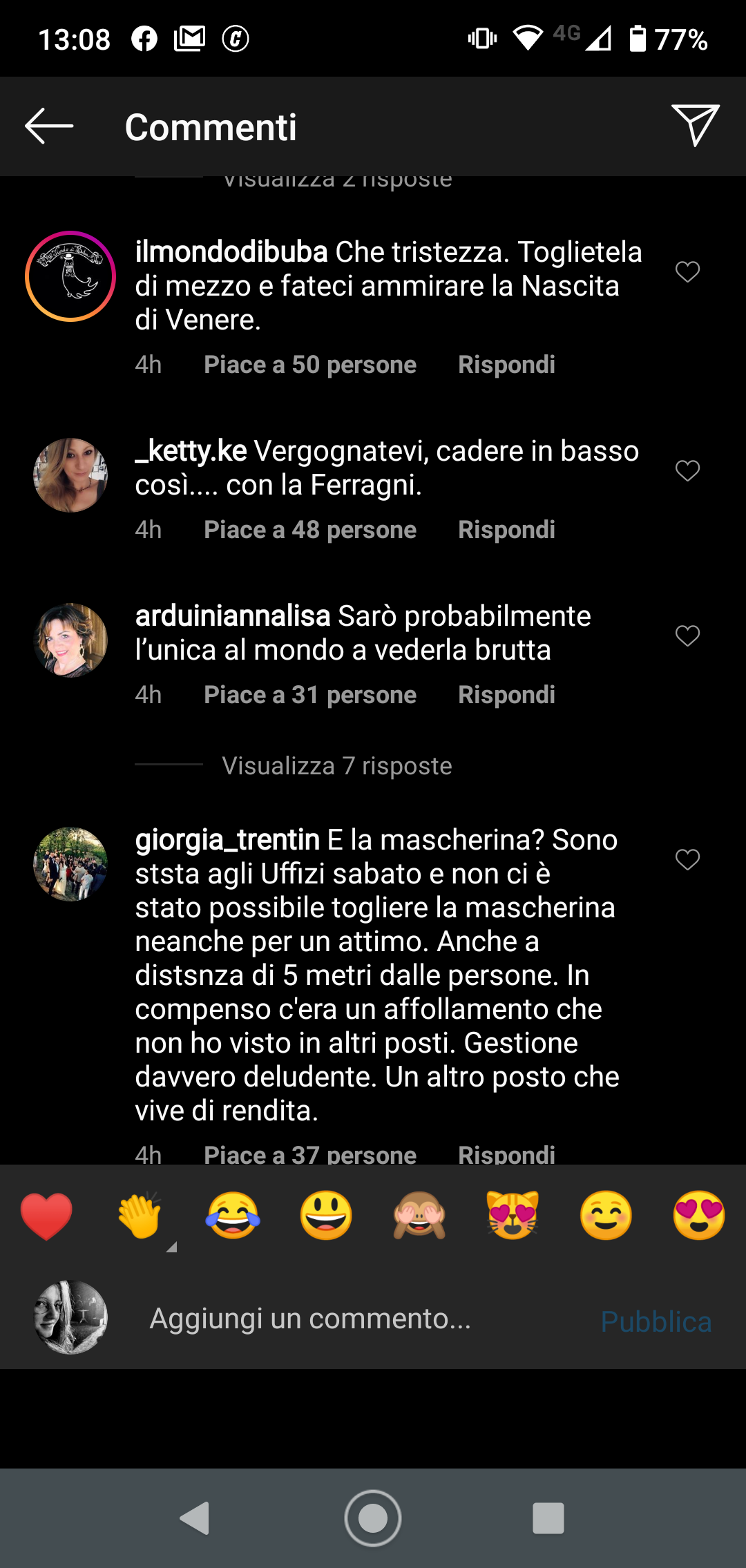The width and height of the screenshot is (746, 1568).
Task: Insert the crying laughing emoji
Action: pos(233,1215)
